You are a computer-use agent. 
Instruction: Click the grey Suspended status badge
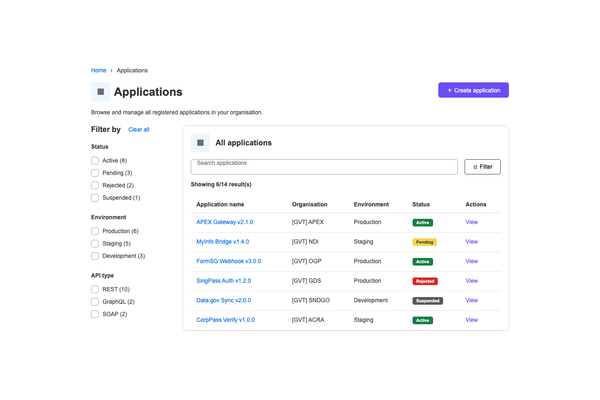[427, 300]
